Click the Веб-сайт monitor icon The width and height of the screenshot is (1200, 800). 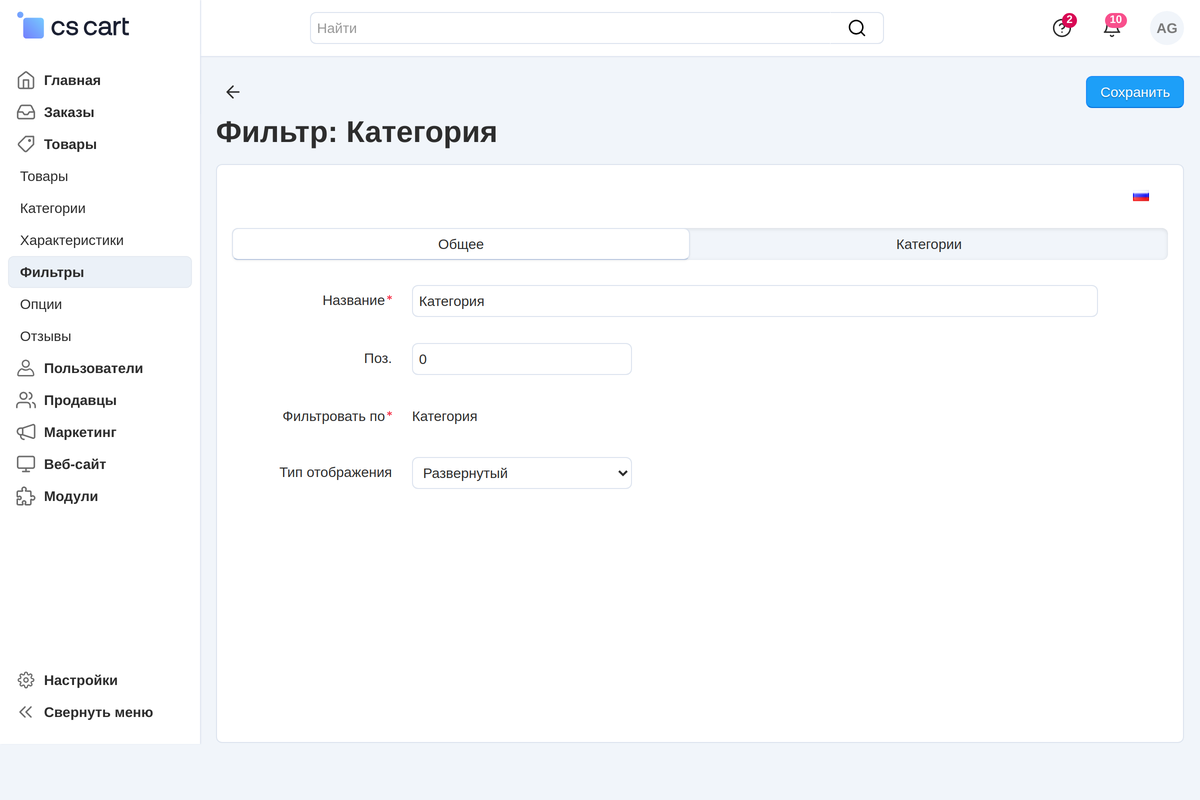(26, 464)
